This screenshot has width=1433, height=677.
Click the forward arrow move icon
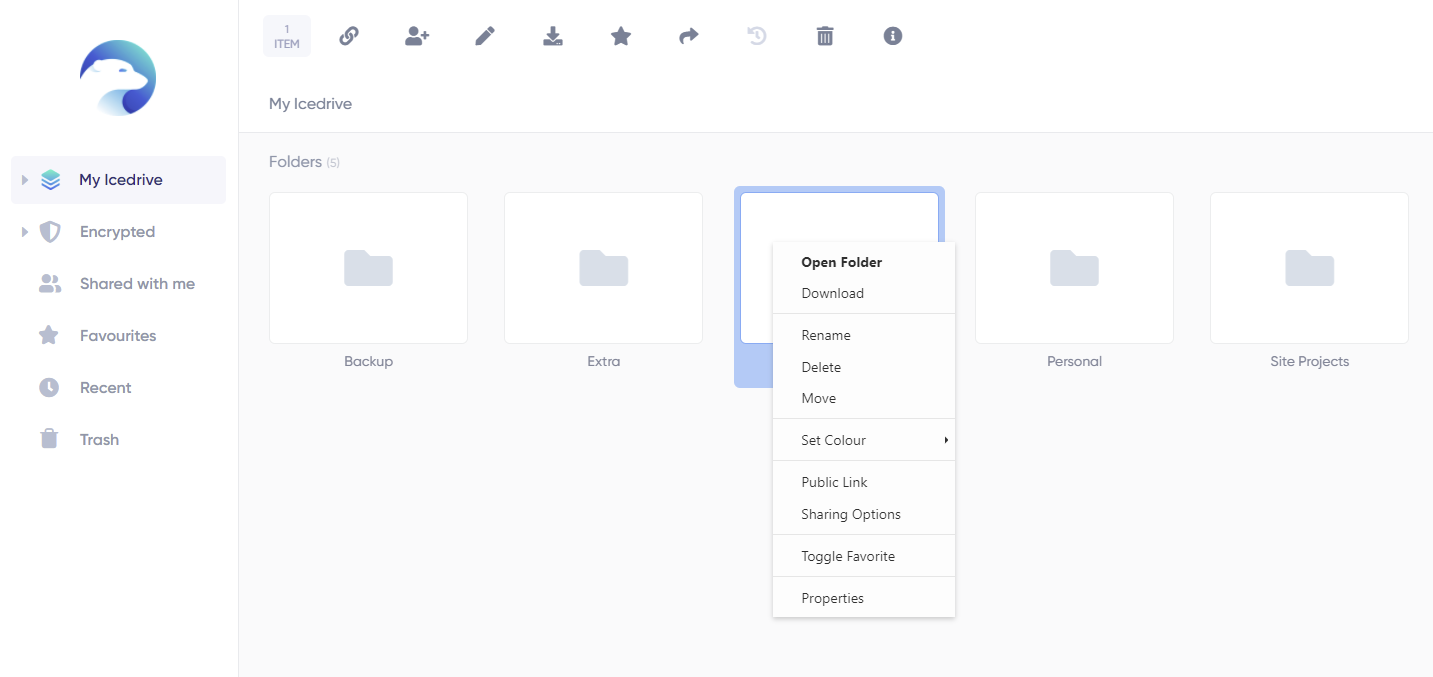[689, 36]
